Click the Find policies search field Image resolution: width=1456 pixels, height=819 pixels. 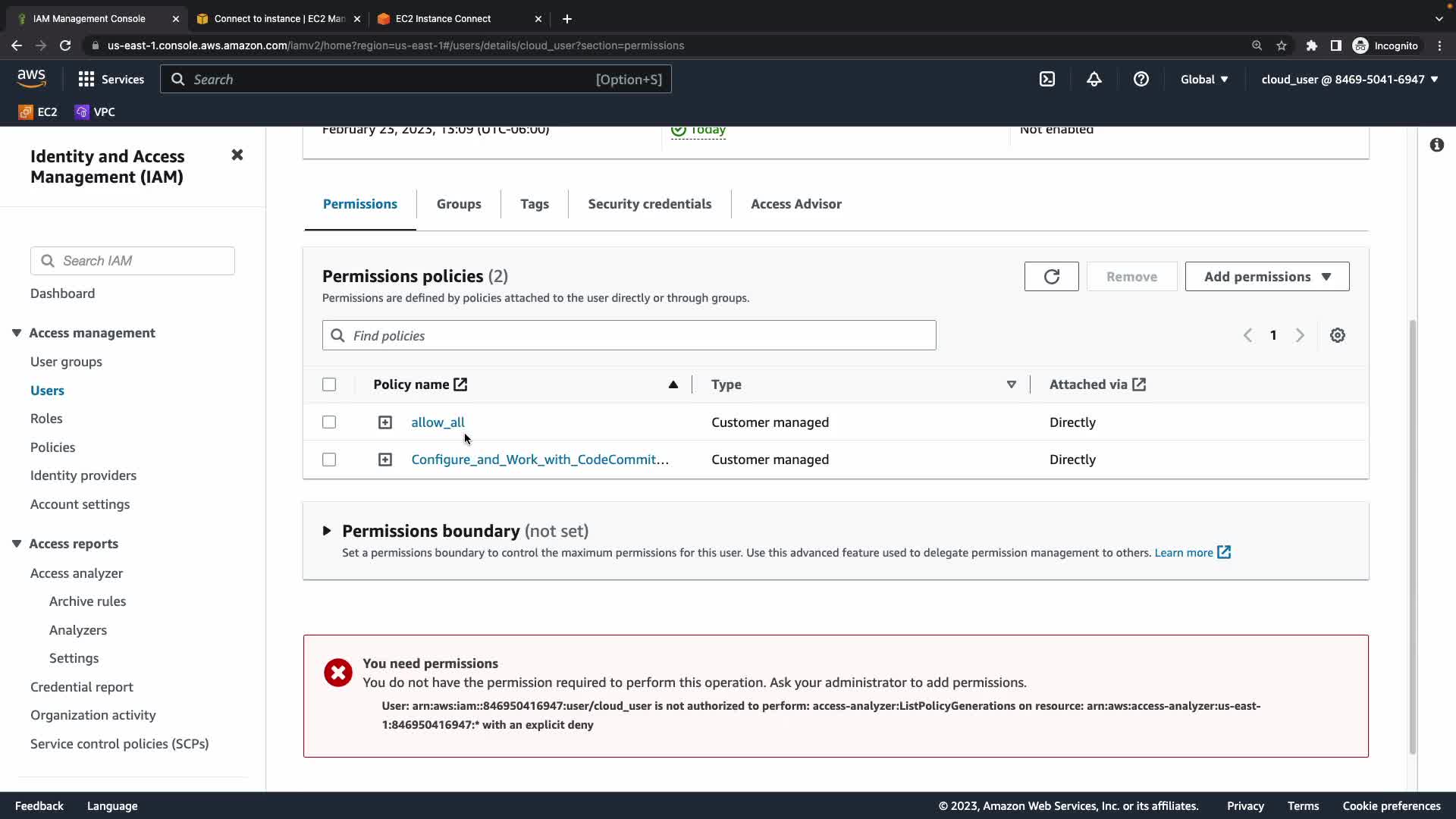click(629, 335)
